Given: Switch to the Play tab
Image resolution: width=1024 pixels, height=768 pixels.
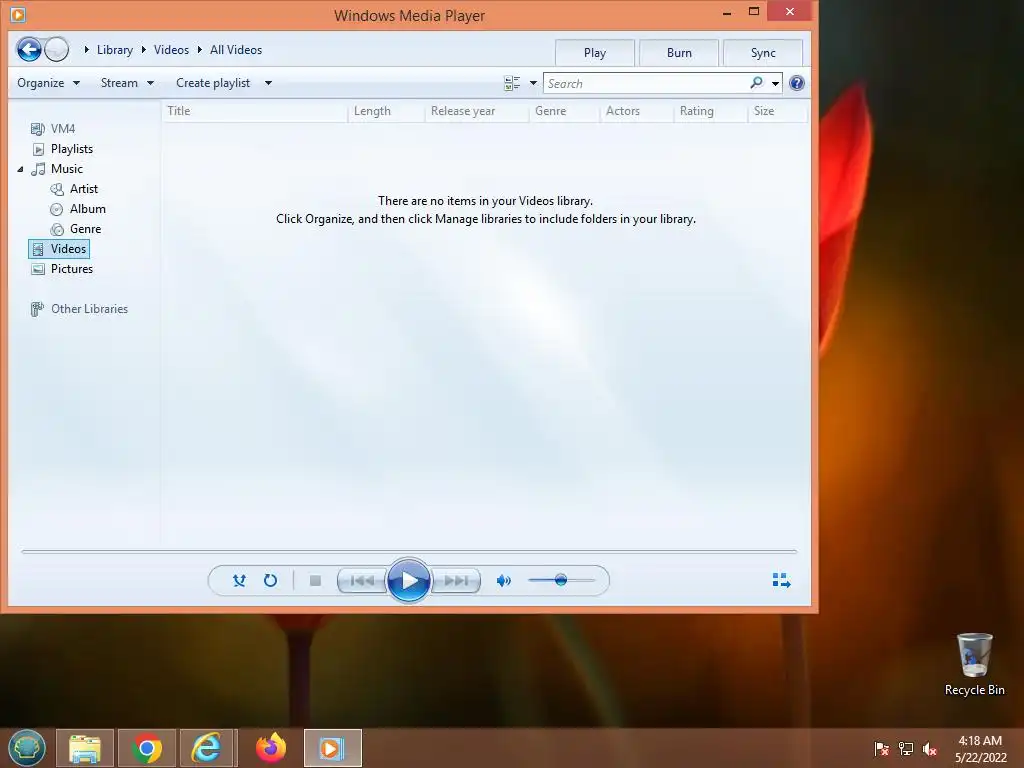Looking at the screenshot, I should point(595,53).
